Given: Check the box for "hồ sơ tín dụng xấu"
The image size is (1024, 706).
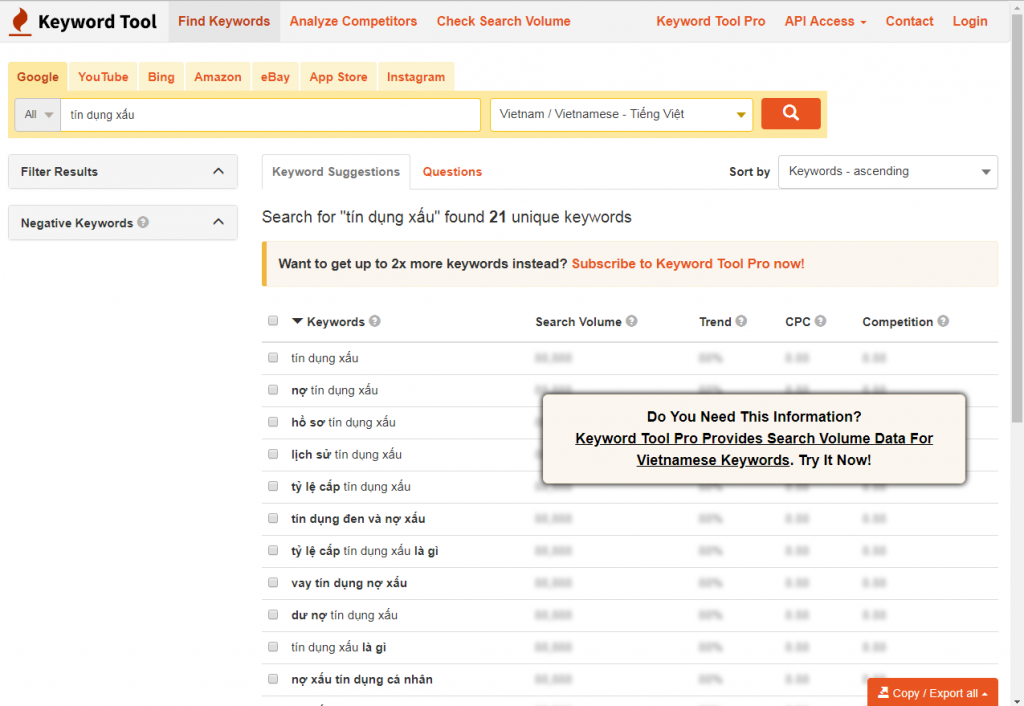Looking at the screenshot, I should pos(273,421).
